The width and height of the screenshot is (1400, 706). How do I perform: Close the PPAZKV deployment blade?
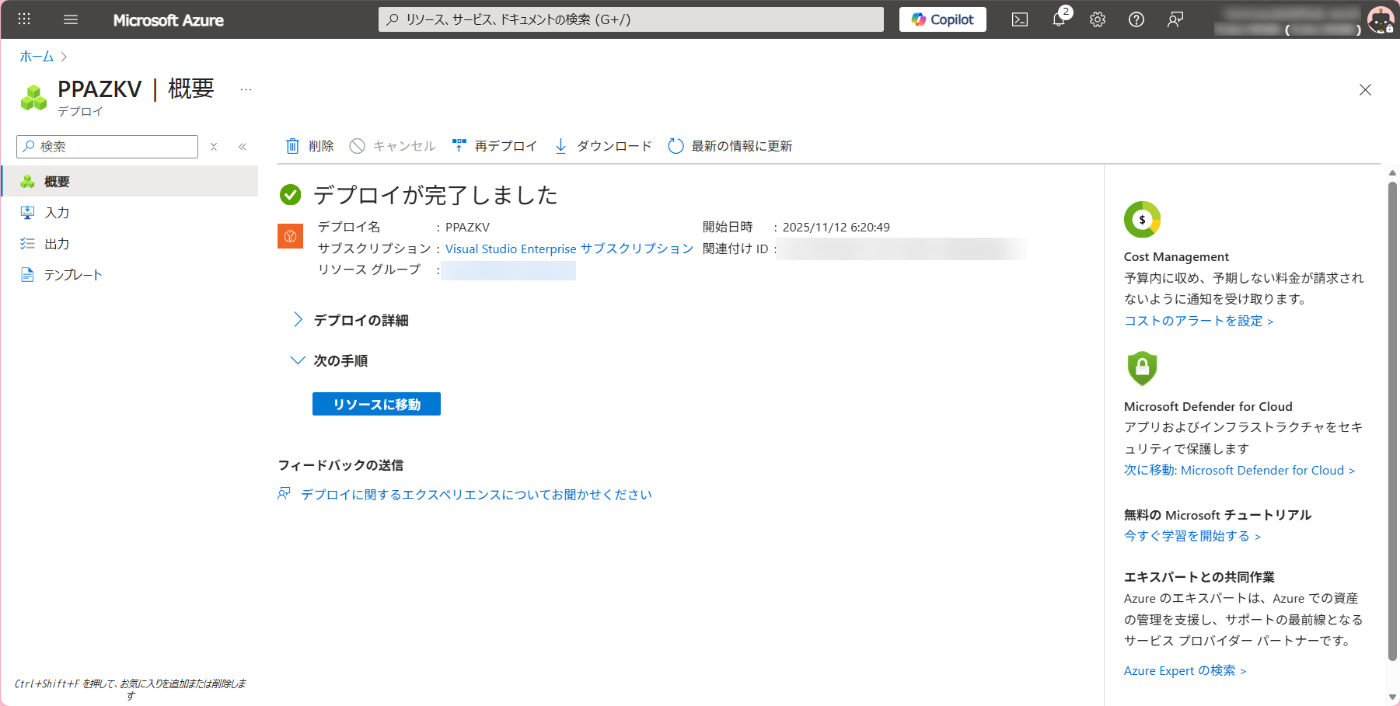pos(1365,90)
